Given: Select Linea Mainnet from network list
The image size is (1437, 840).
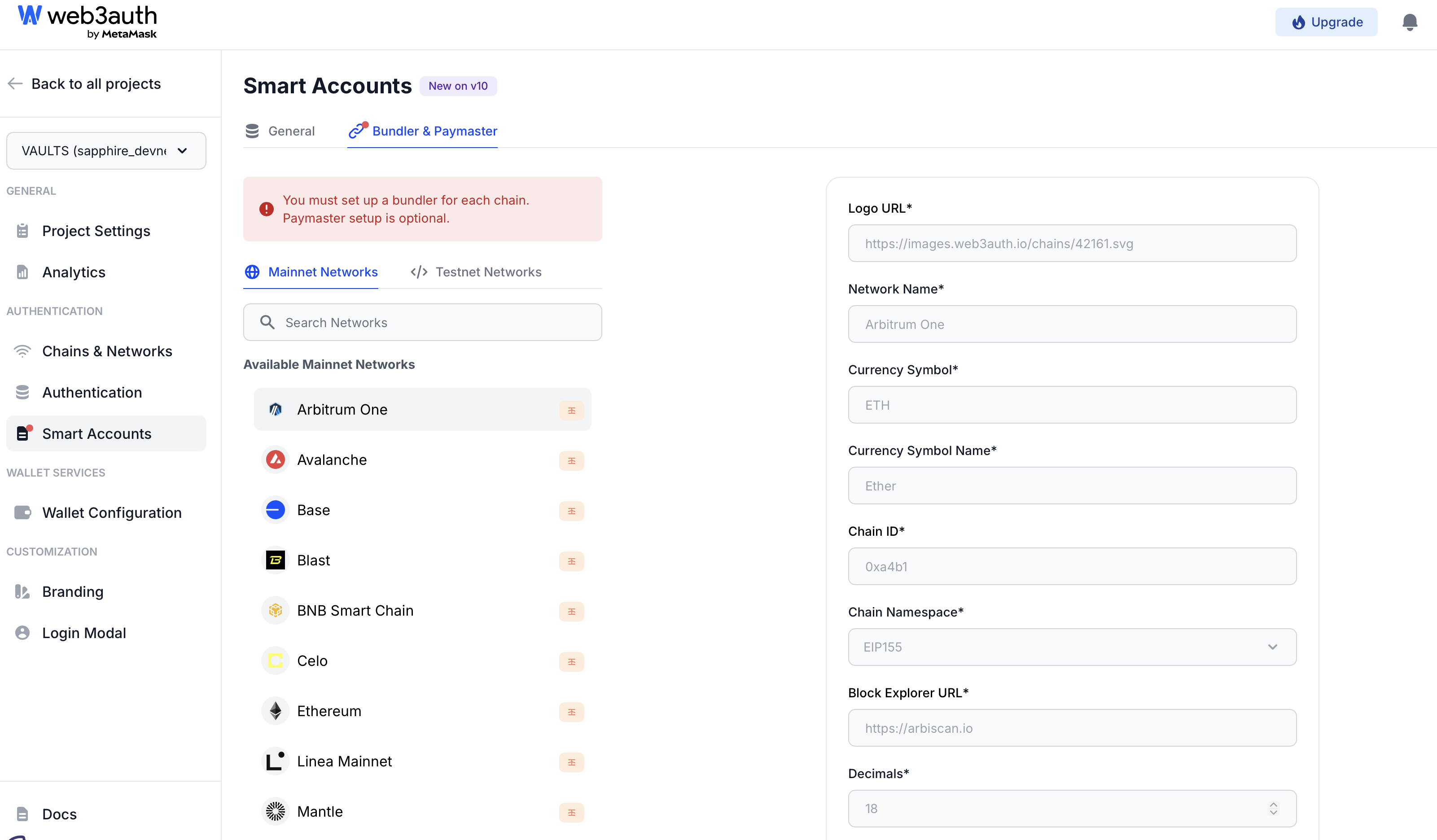Looking at the screenshot, I should [x=344, y=761].
